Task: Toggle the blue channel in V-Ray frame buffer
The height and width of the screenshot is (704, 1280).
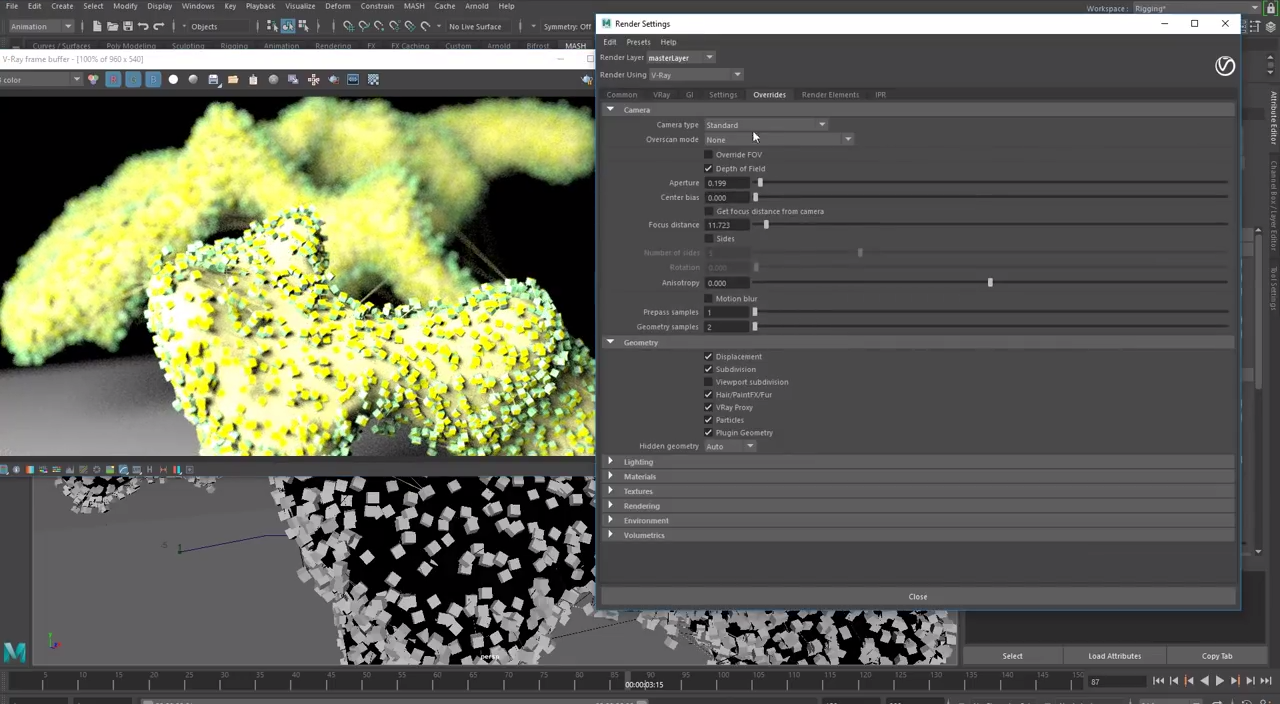Action: 154,79
